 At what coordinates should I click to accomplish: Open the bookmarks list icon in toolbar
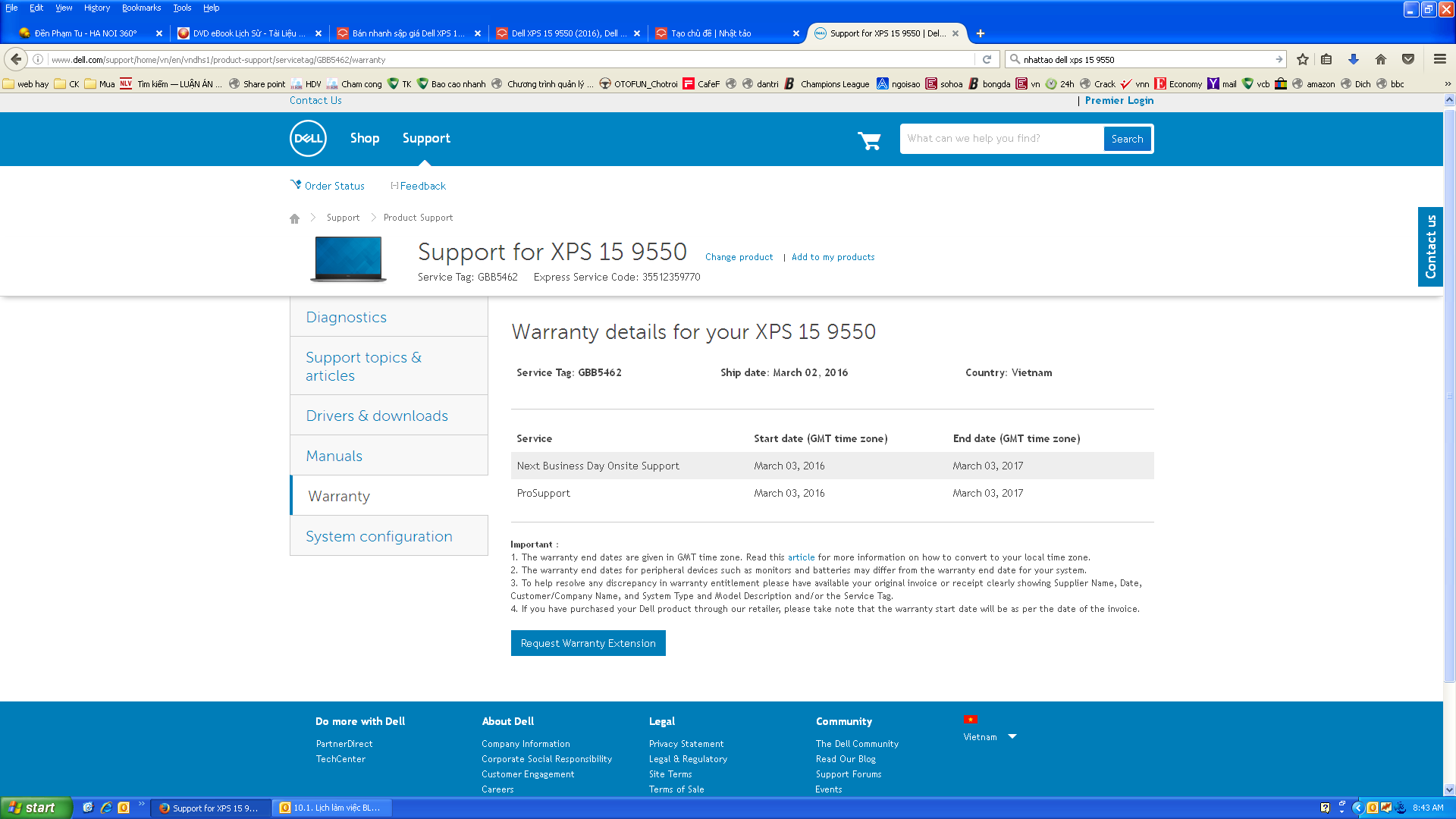coord(1326,59)
